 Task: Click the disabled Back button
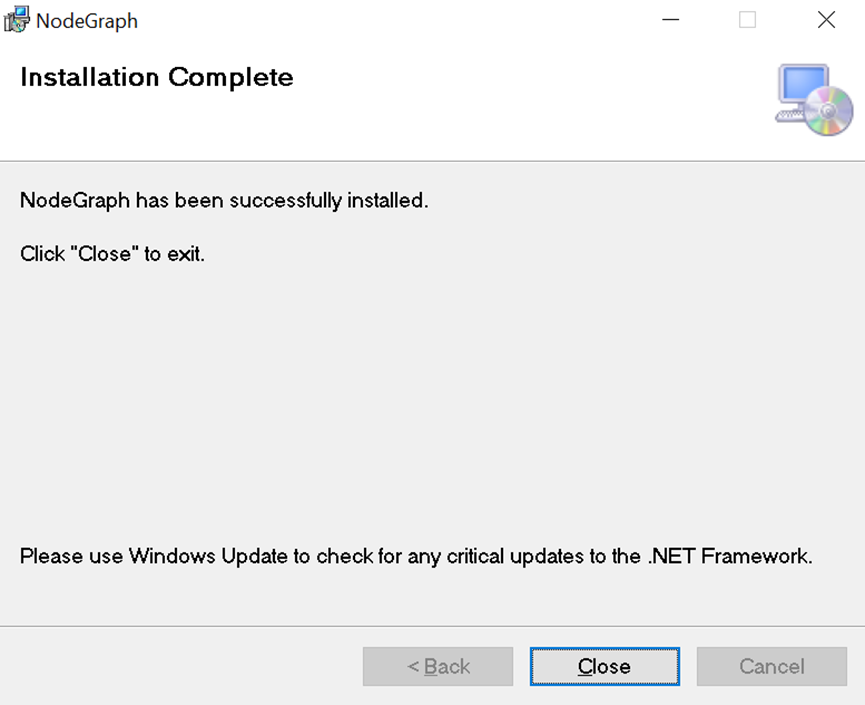438,667
